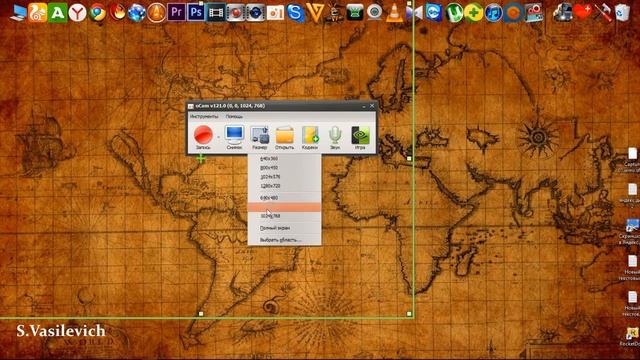The height and width of the screenshot is (360, 640).
Task: Open the film strip dock icon
Action: 216,13
